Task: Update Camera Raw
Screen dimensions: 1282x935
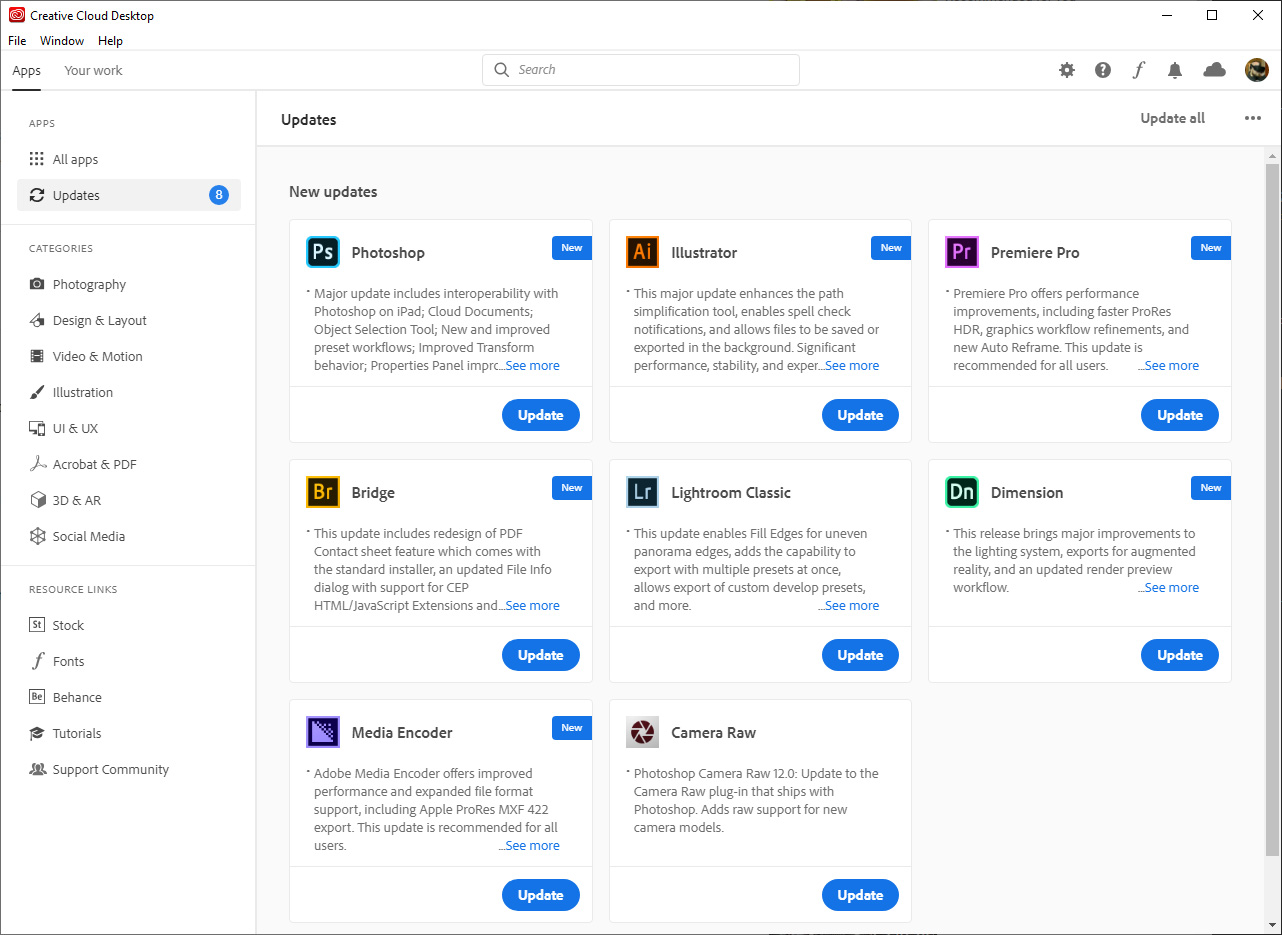Action: coord(860,895)
